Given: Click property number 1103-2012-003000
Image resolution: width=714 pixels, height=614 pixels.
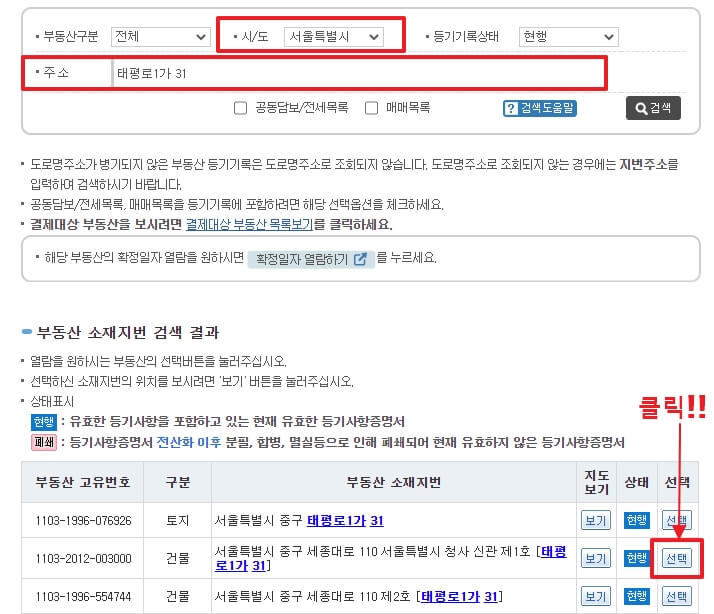Looking at the screenshot, I should click(x=83, y=559).
